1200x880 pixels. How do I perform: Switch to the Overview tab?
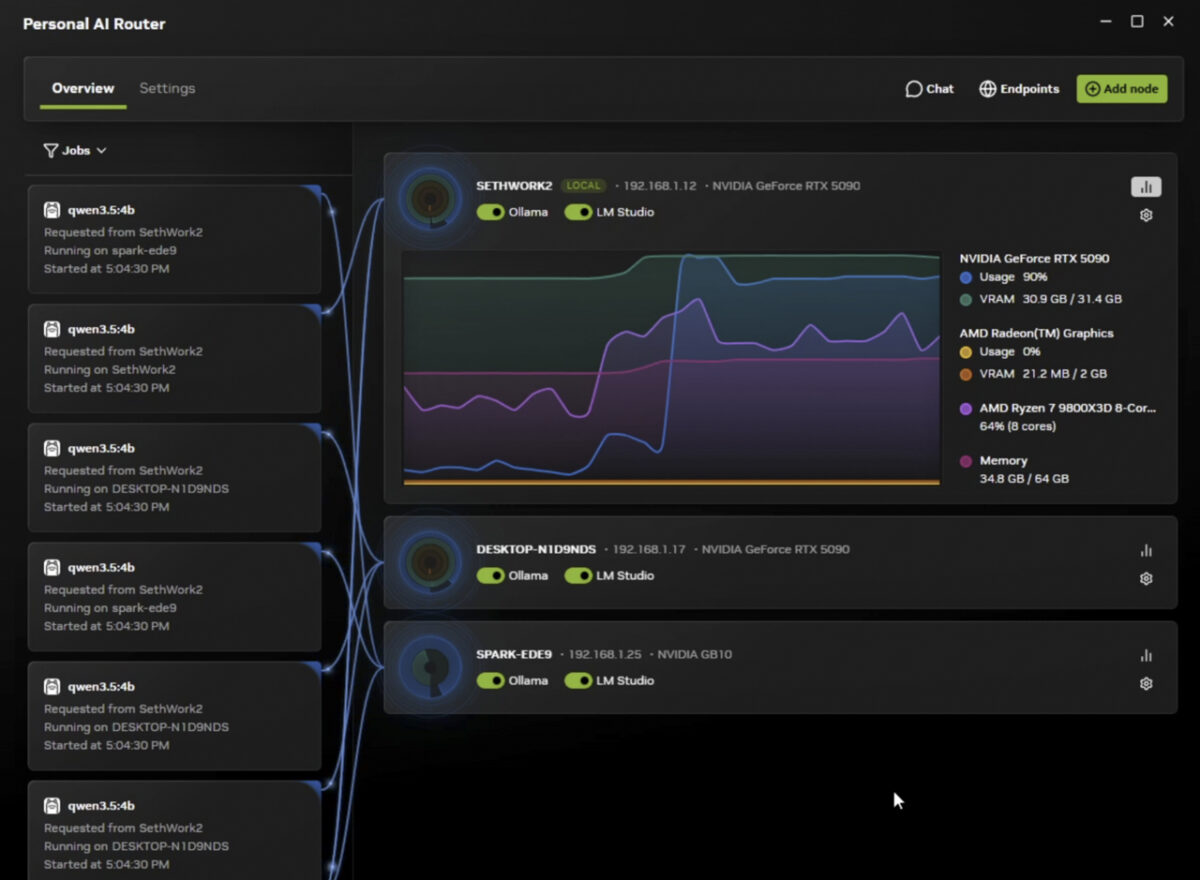click(83, 88)
